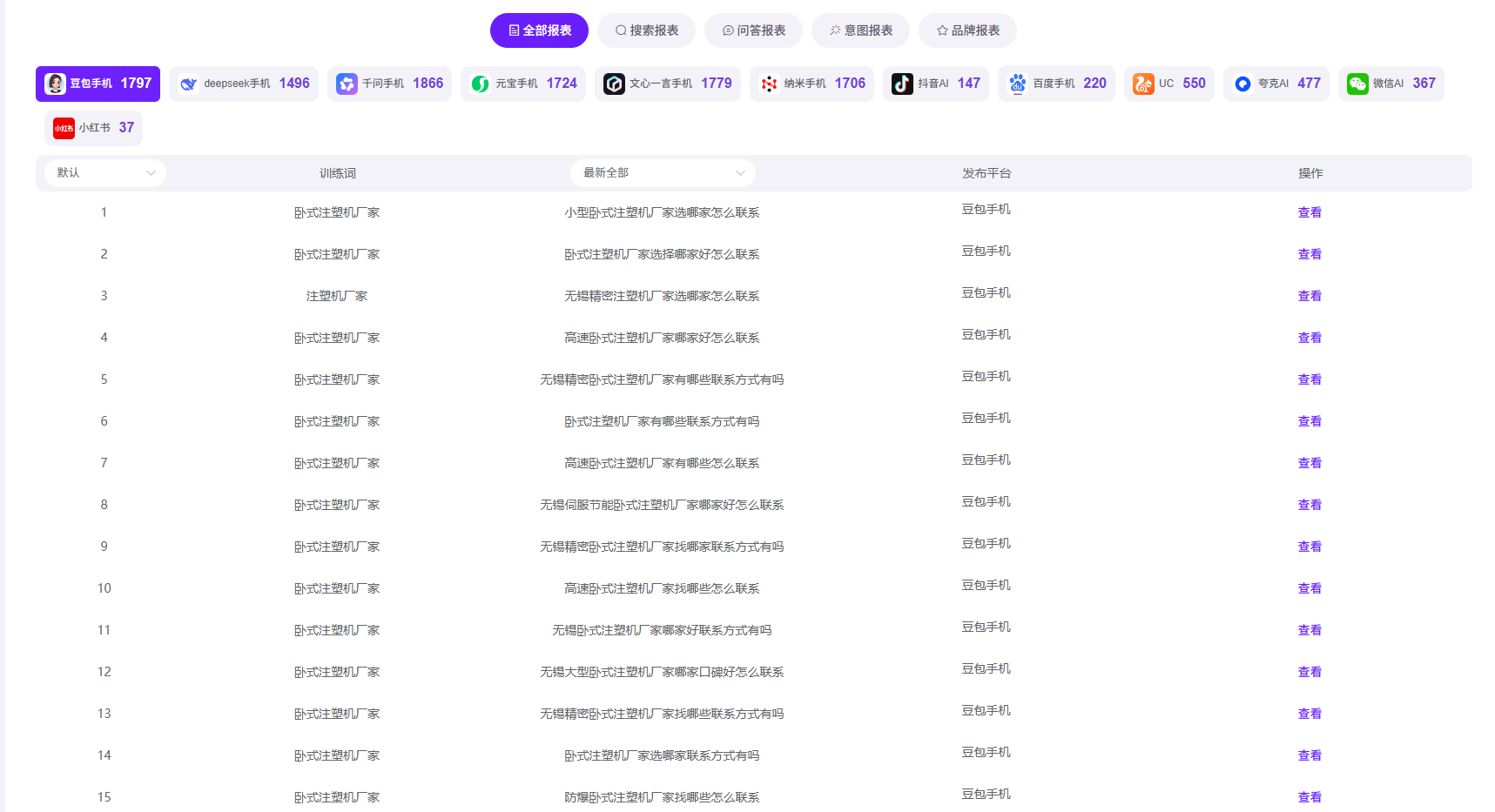Click text 无锡伺服节能卧式注塑机厂家哪家好怎么联系
The width and height of the screenshot is (1495, 812).
pos(662,505)
